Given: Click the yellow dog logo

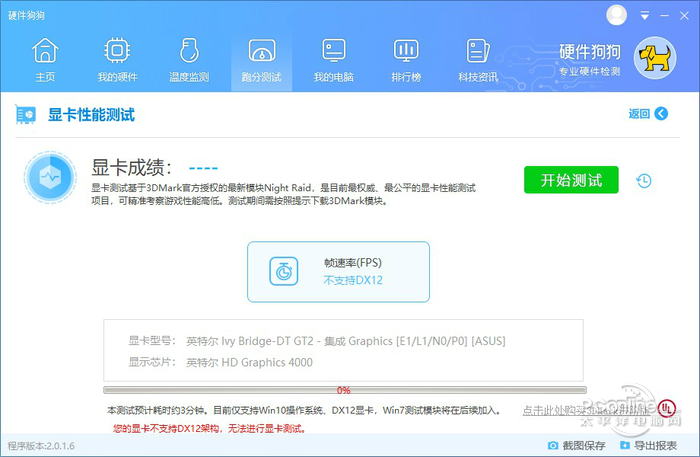Looking at the screenshot, I should [x=655, y=58].
